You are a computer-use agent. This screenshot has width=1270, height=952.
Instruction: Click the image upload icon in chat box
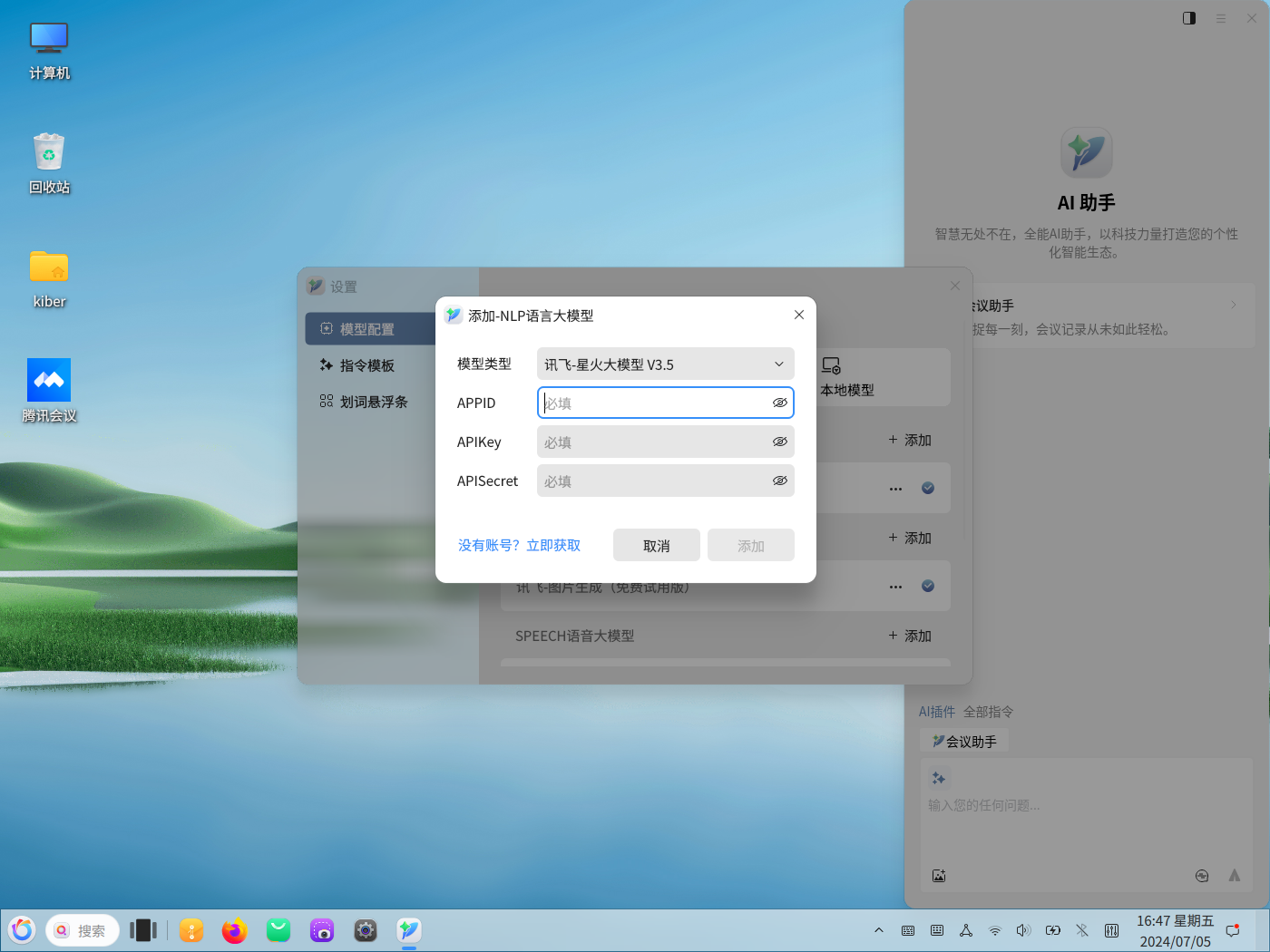point(939,876)
